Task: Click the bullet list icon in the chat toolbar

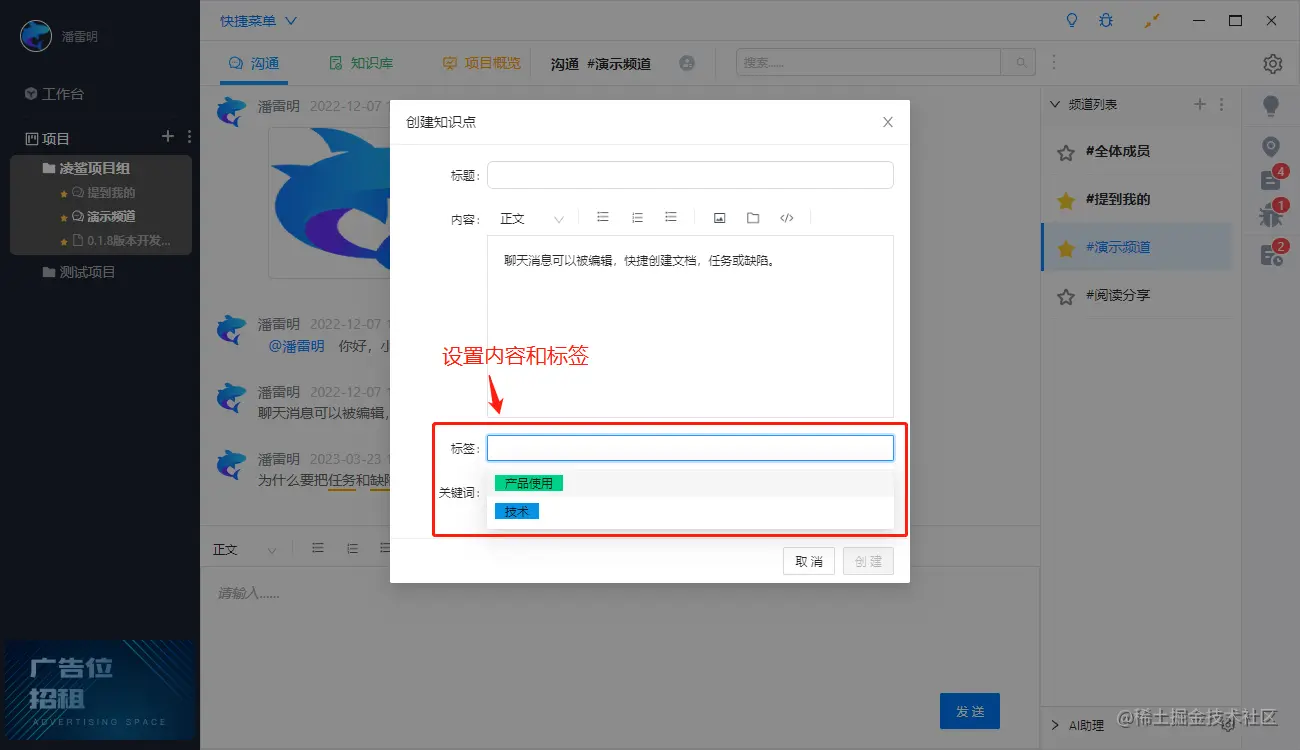Action: pos(318,548)
